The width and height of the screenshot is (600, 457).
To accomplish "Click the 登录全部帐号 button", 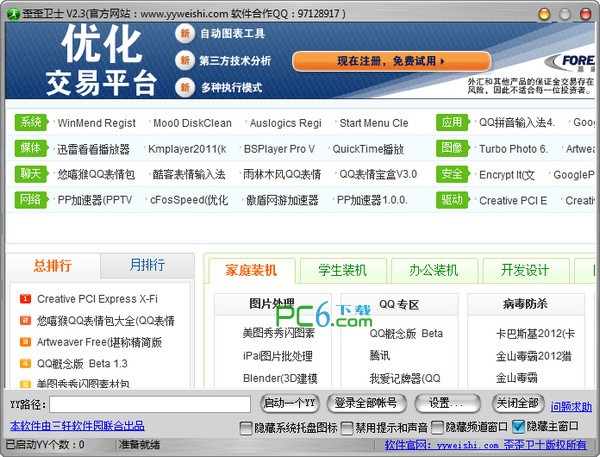I will [x=366, y=403].
